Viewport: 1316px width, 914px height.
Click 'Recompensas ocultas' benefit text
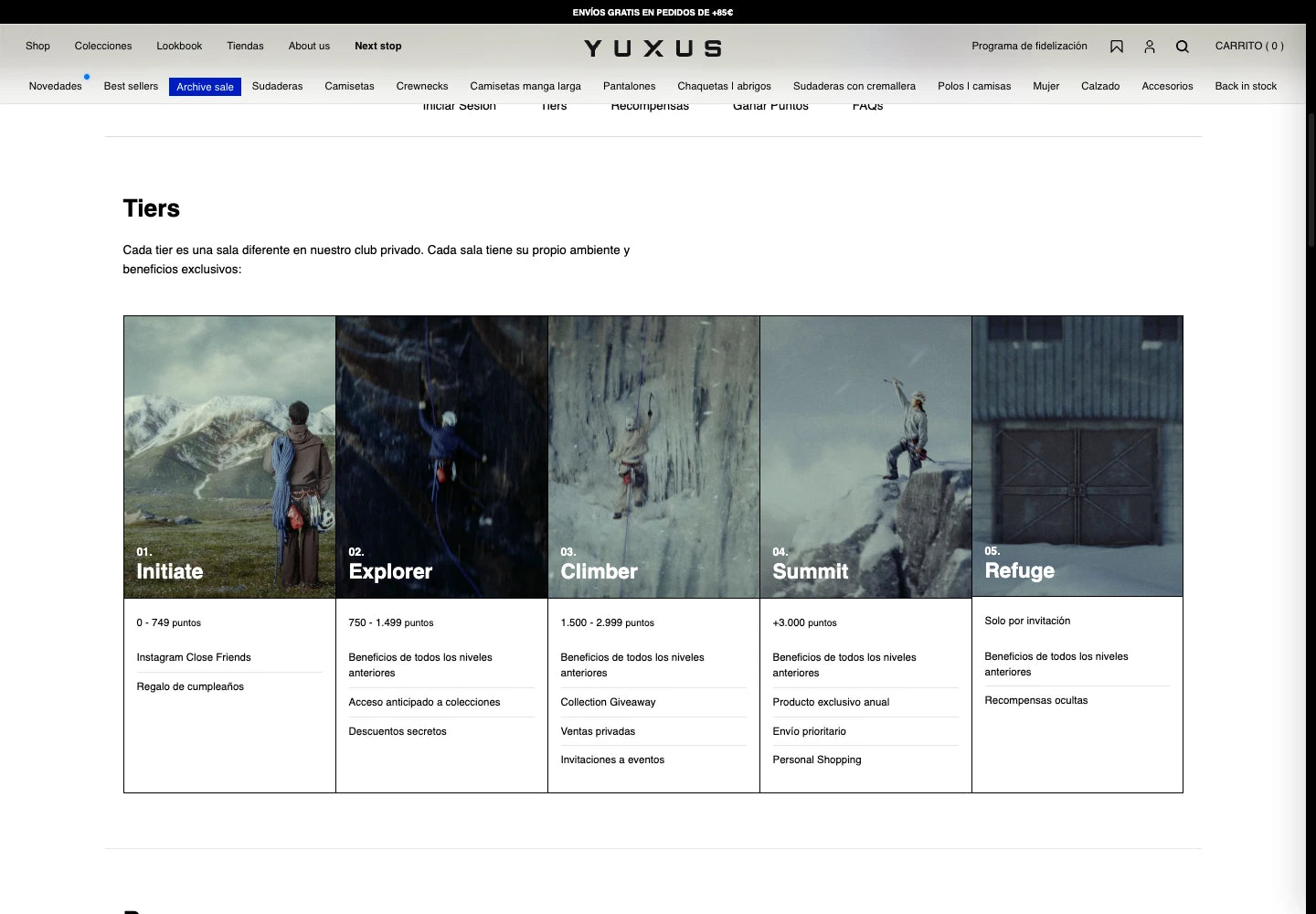point(1036,700)
